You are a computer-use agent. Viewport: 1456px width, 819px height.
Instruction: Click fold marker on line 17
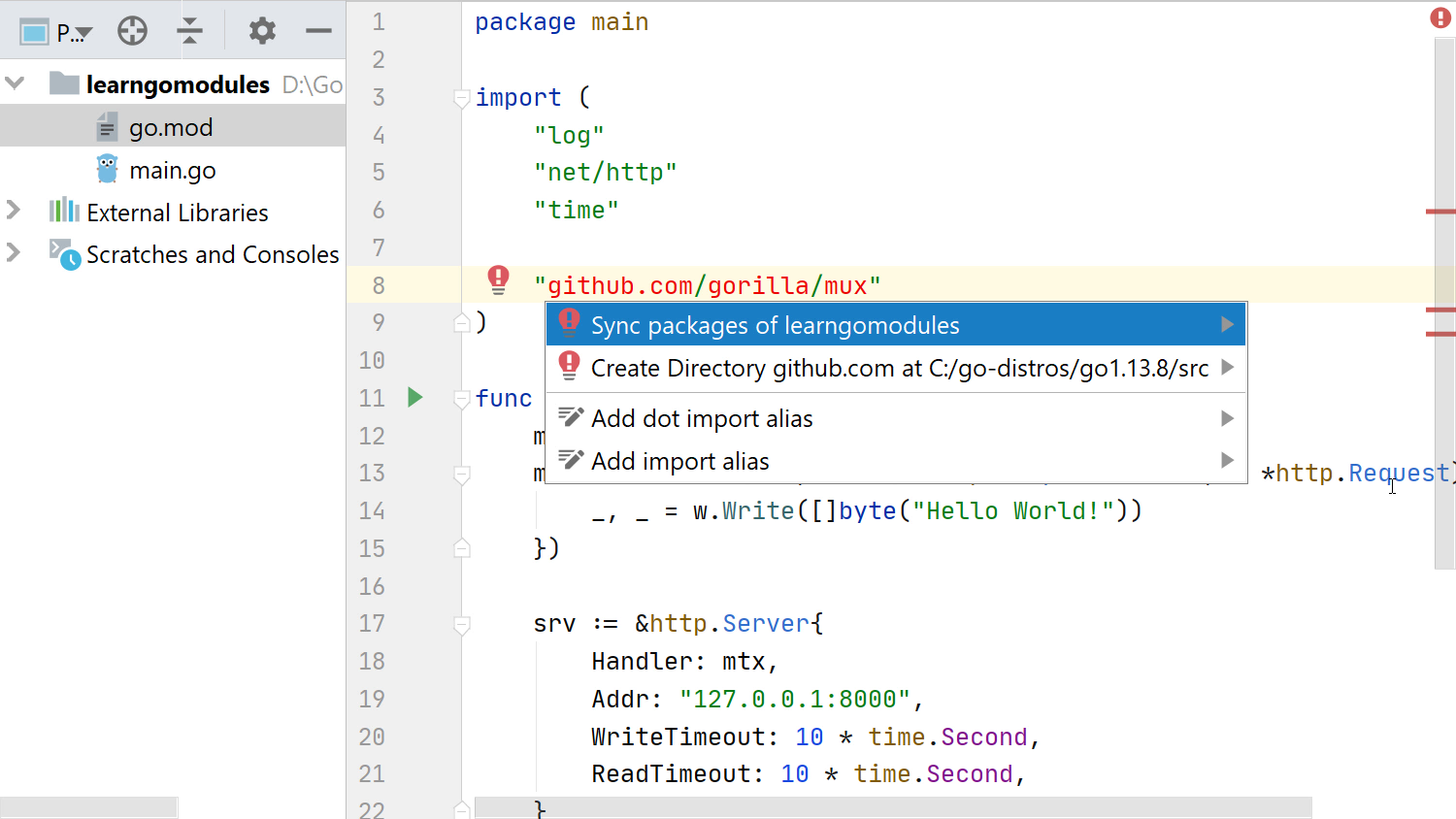tap(462, 624)
